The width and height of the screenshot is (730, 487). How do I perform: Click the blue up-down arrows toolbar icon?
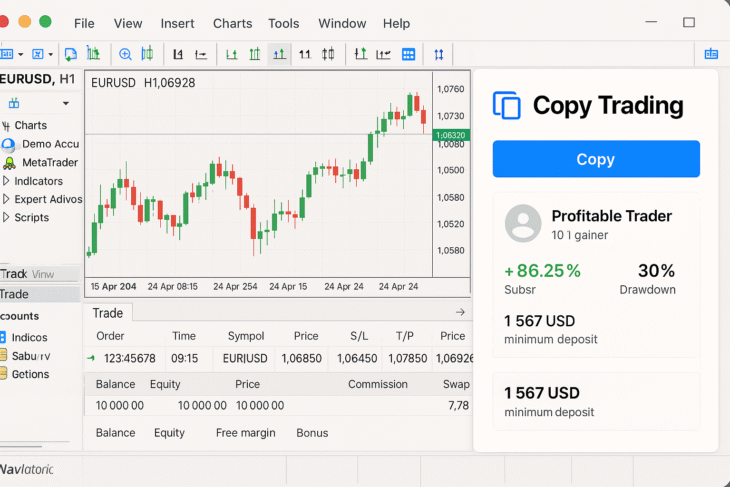(x=439, y=54)
